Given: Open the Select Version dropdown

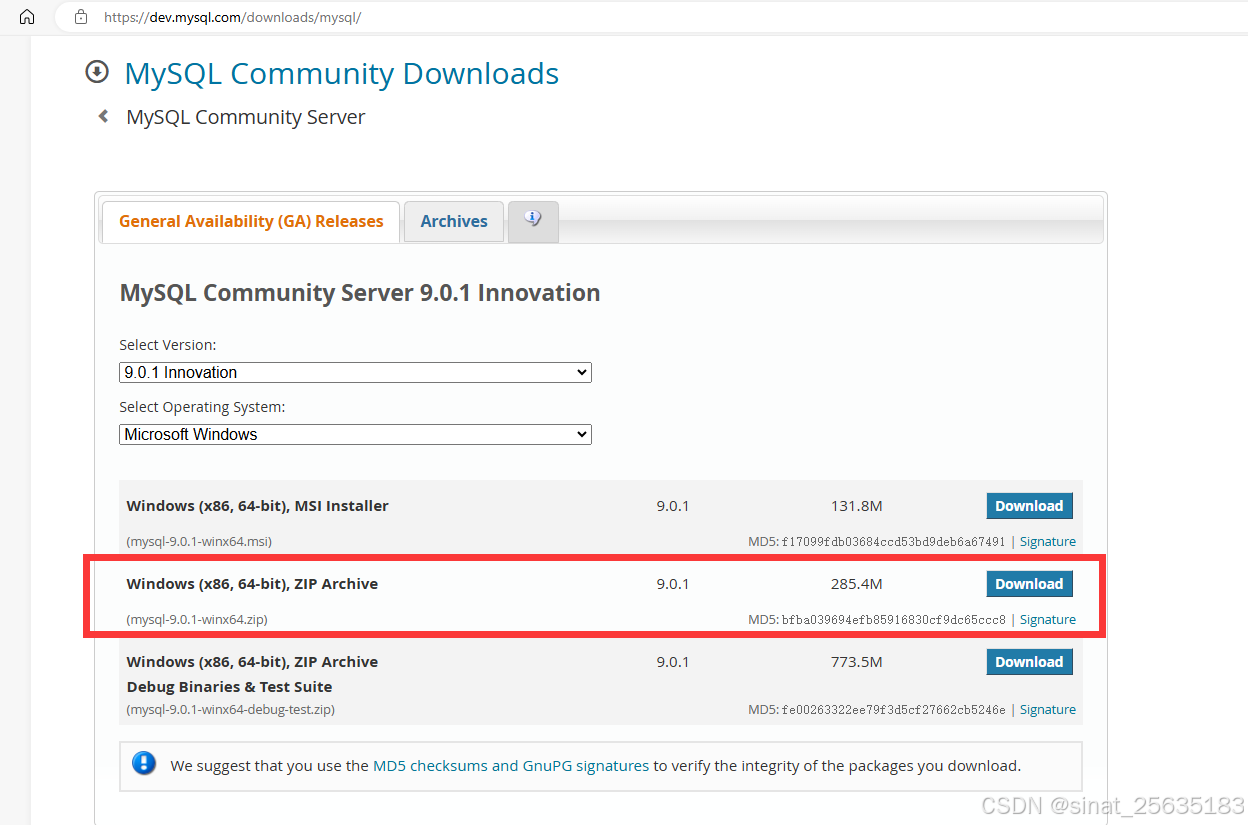Looking at the screenshot, I should (x=355, y=372).
